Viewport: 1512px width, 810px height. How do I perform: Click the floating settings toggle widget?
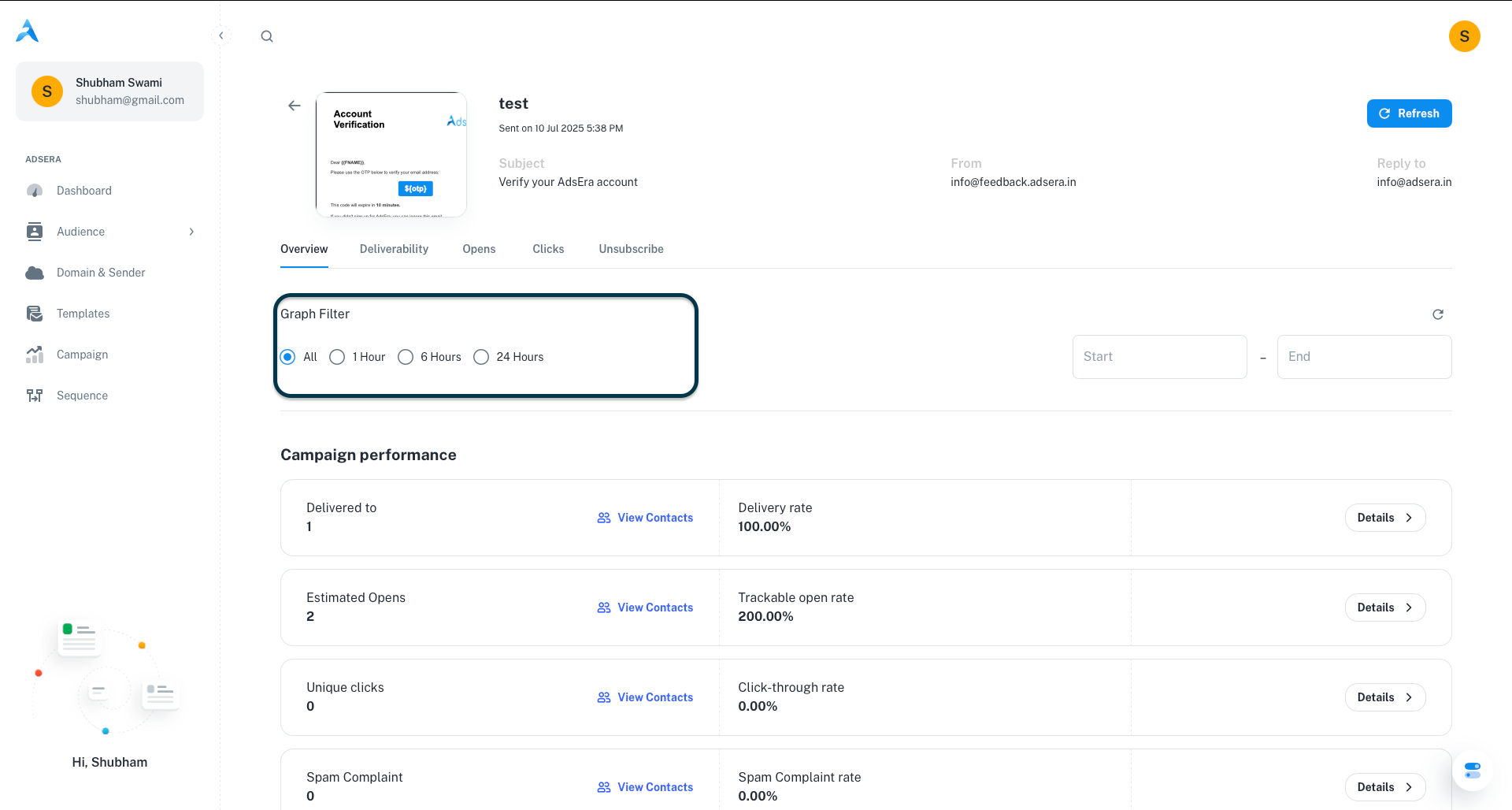1472,770
